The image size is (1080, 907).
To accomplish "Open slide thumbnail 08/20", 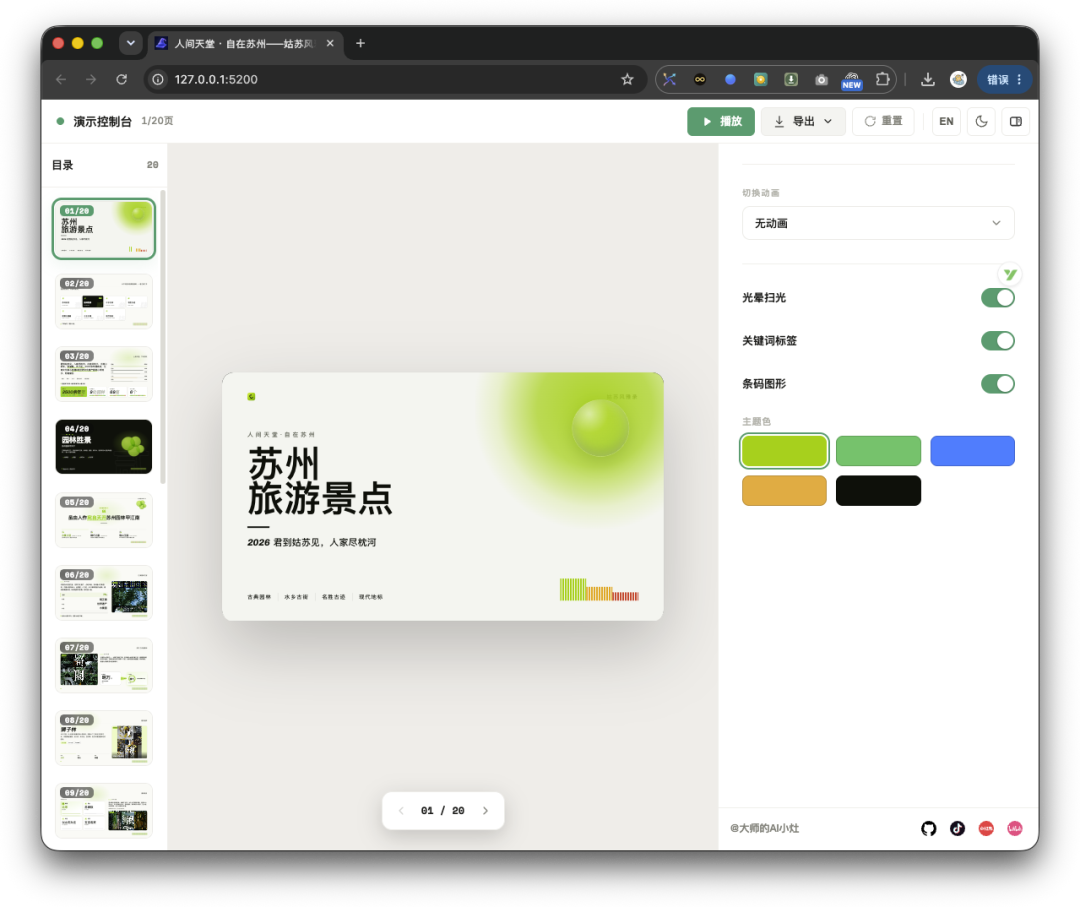I will point(104,738).
